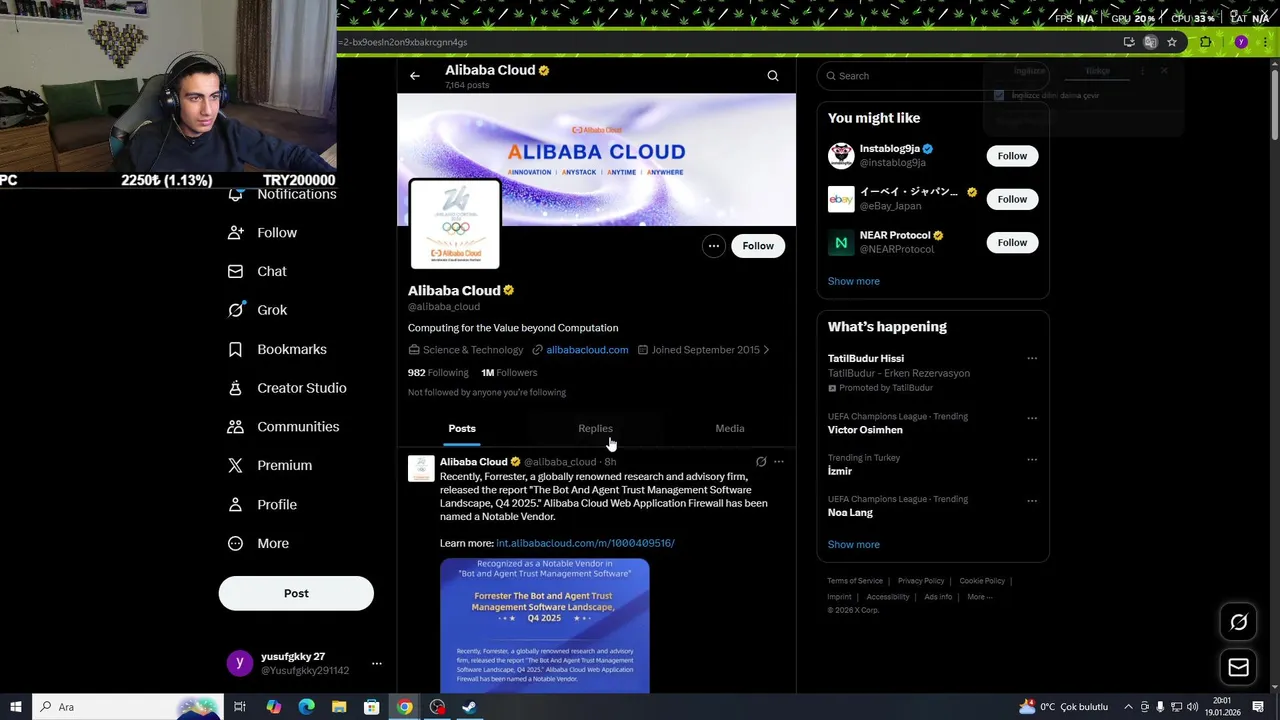Go back with the arrow beside Alibaba Cloud

point(415,76)
